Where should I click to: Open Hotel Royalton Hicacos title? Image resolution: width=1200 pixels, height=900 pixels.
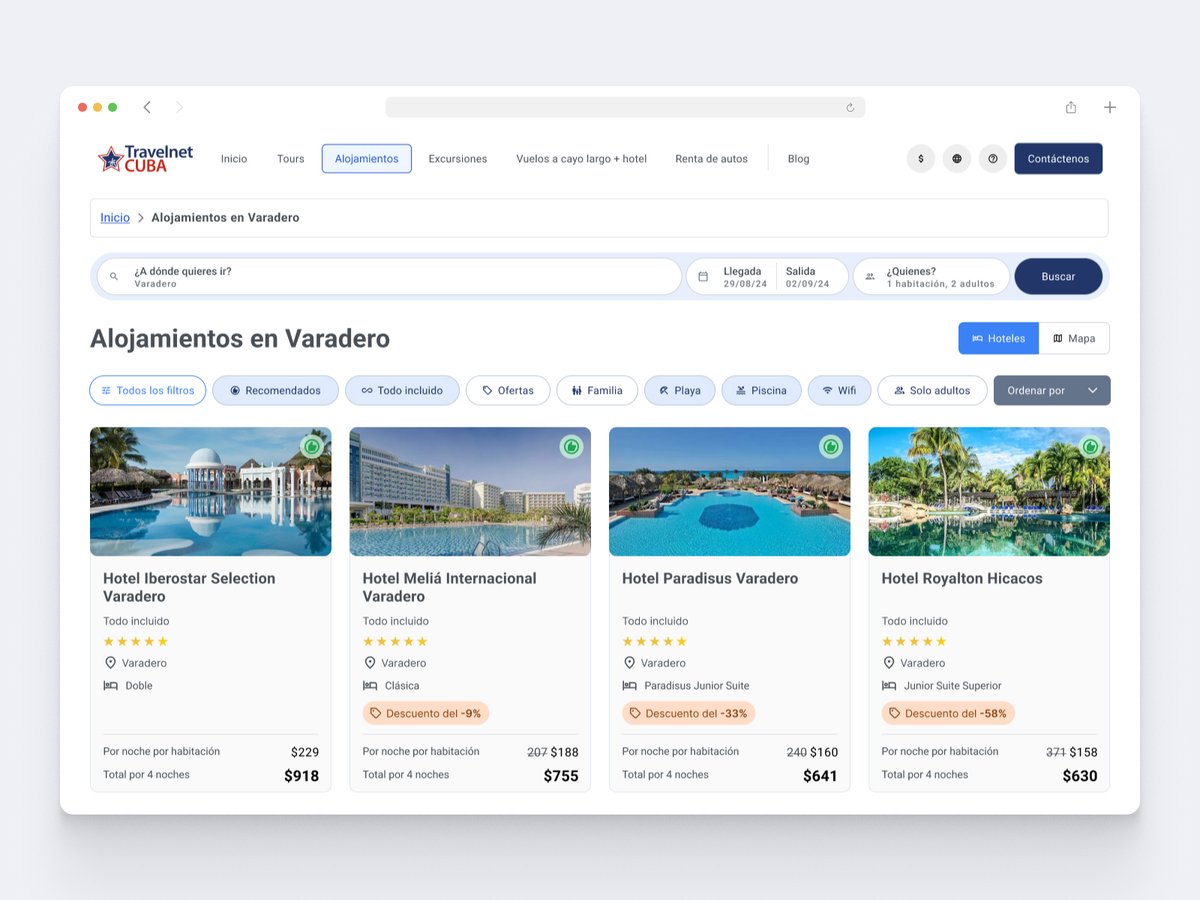click(962, 578)
